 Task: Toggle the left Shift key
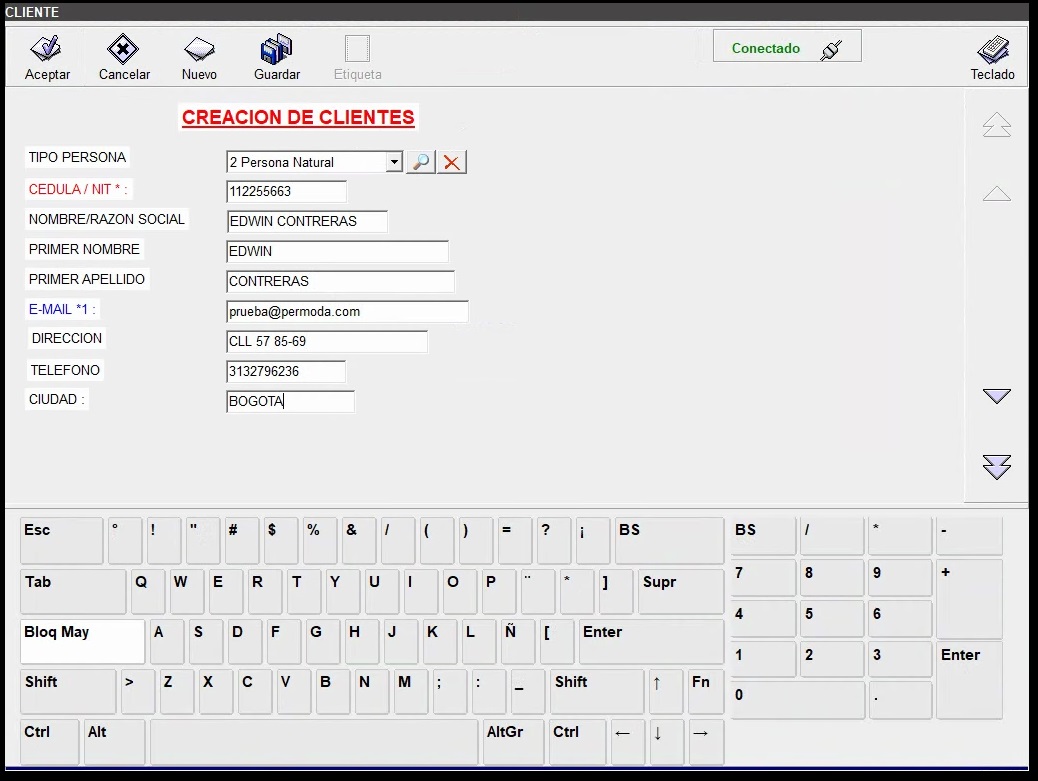pos(68,692)
